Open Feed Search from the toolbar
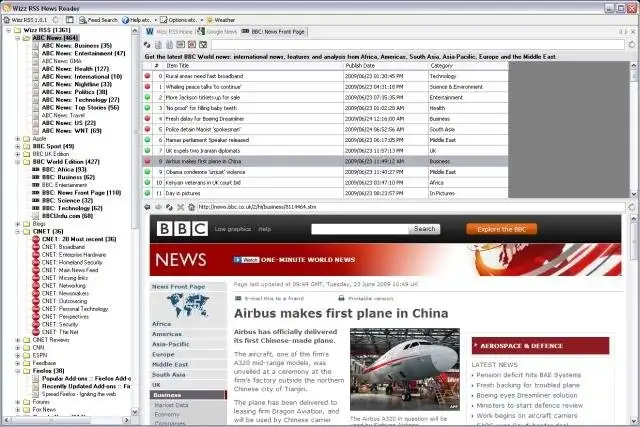640x427 pixels. click(x=98, y=20)
